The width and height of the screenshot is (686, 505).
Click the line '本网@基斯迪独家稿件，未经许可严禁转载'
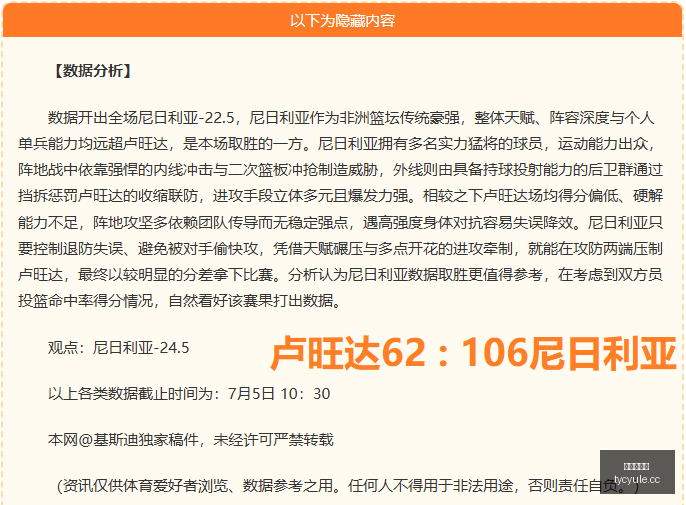pyautogui.click(x=191, y=439)
